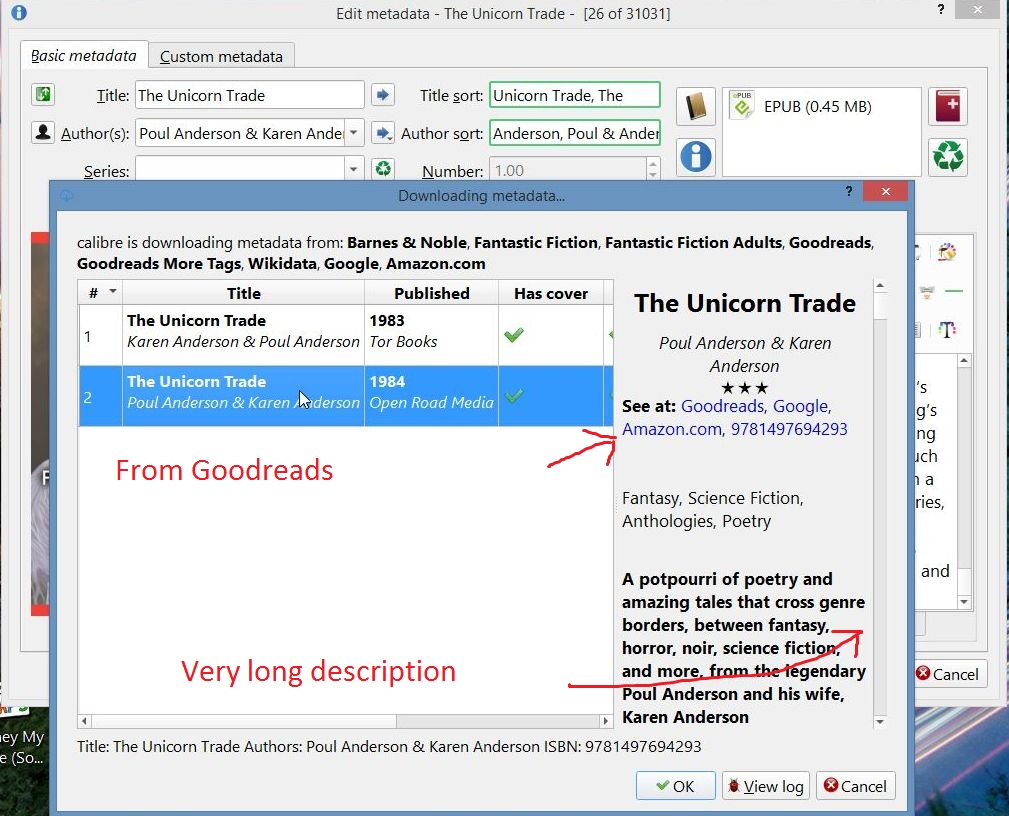Open the Goodreads link in See at
The height and width of the screenshot is (816, 1009).
coord(723,406)
